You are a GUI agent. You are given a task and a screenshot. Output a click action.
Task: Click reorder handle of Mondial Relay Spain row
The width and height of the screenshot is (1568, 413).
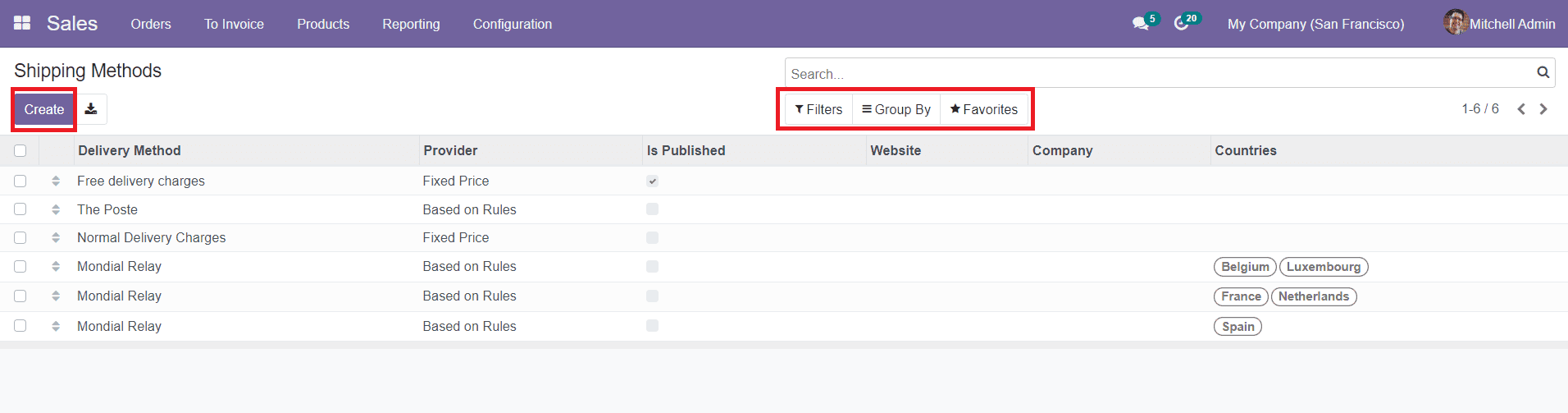pos(56,326)
